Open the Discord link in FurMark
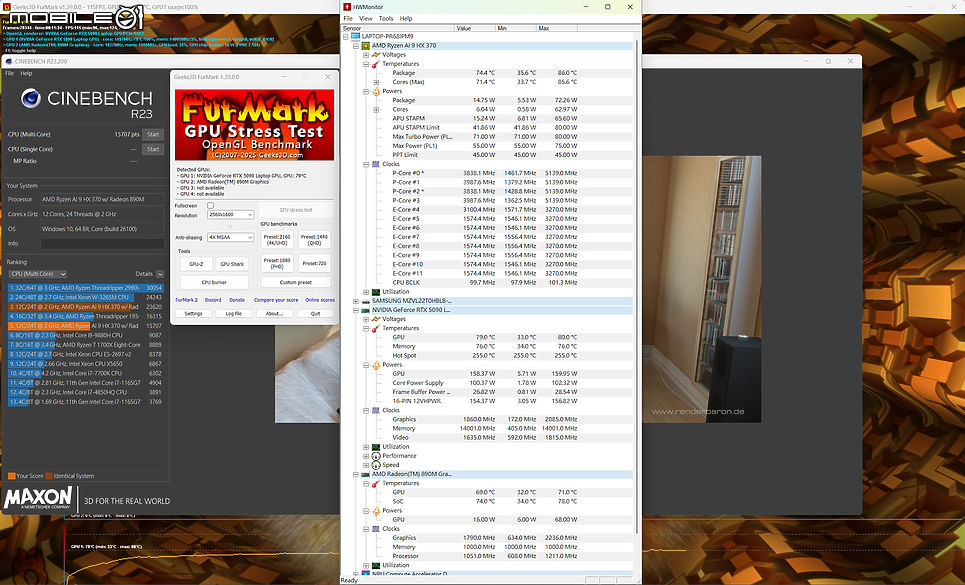Screen dimensions: 965x585 pyautogui.click(x=213, y=300)
